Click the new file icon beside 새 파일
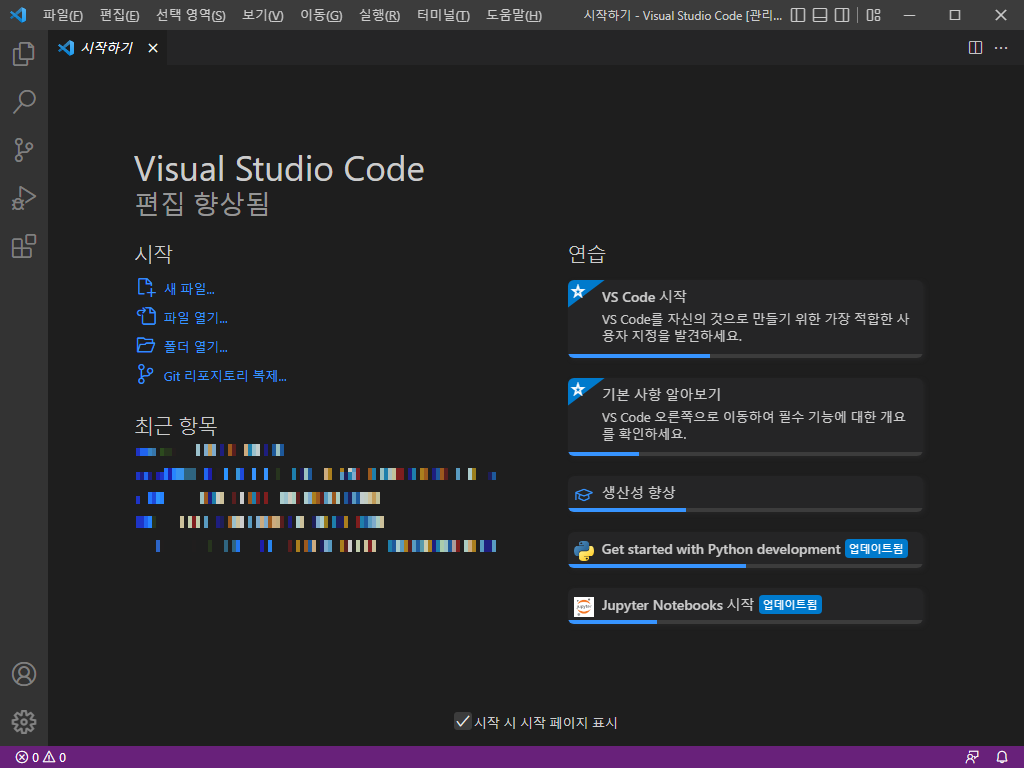Screen dimensions: 1024x768 (146, 287)
